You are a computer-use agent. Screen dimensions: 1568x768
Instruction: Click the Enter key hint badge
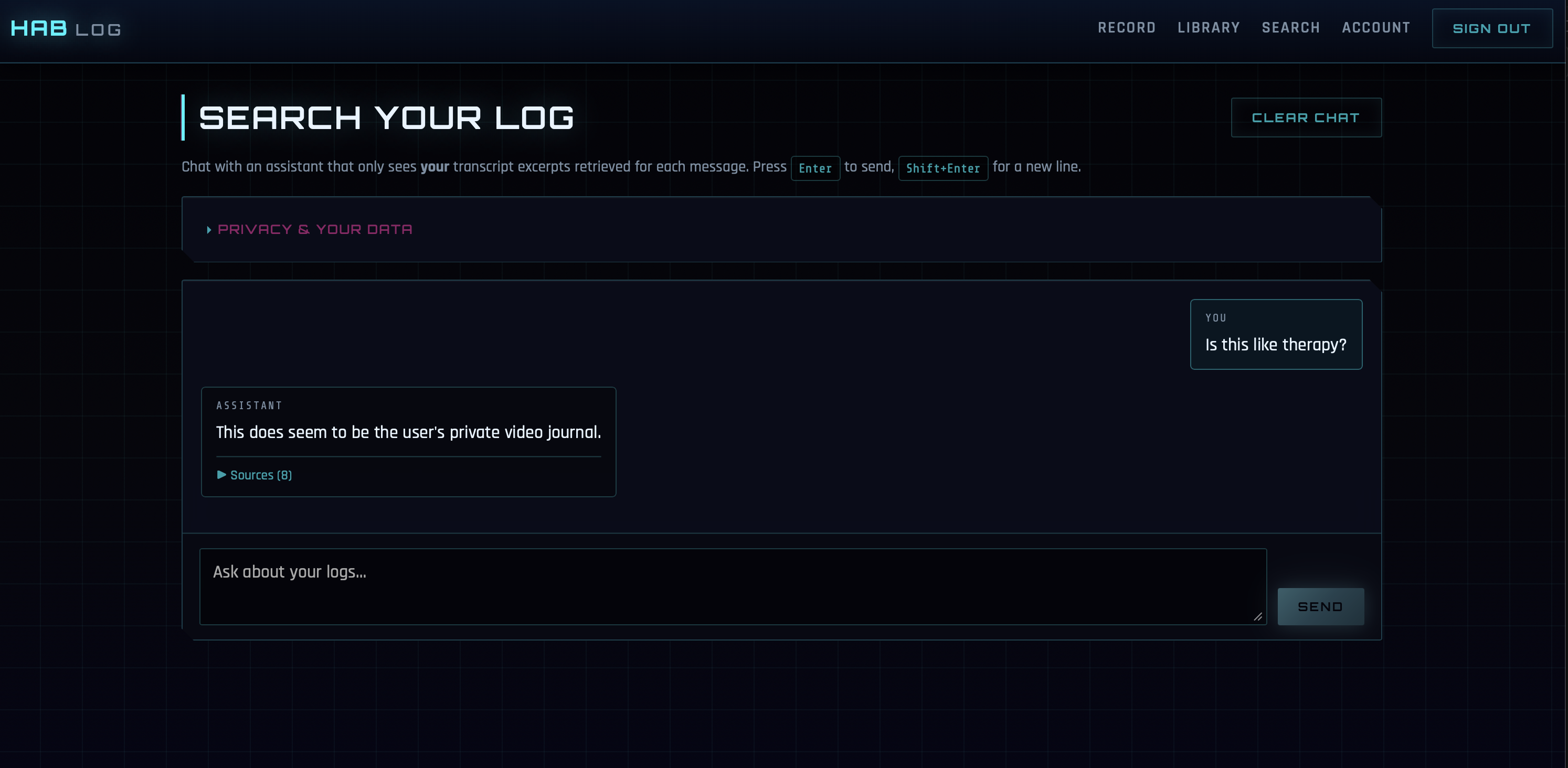coord(815,168)
